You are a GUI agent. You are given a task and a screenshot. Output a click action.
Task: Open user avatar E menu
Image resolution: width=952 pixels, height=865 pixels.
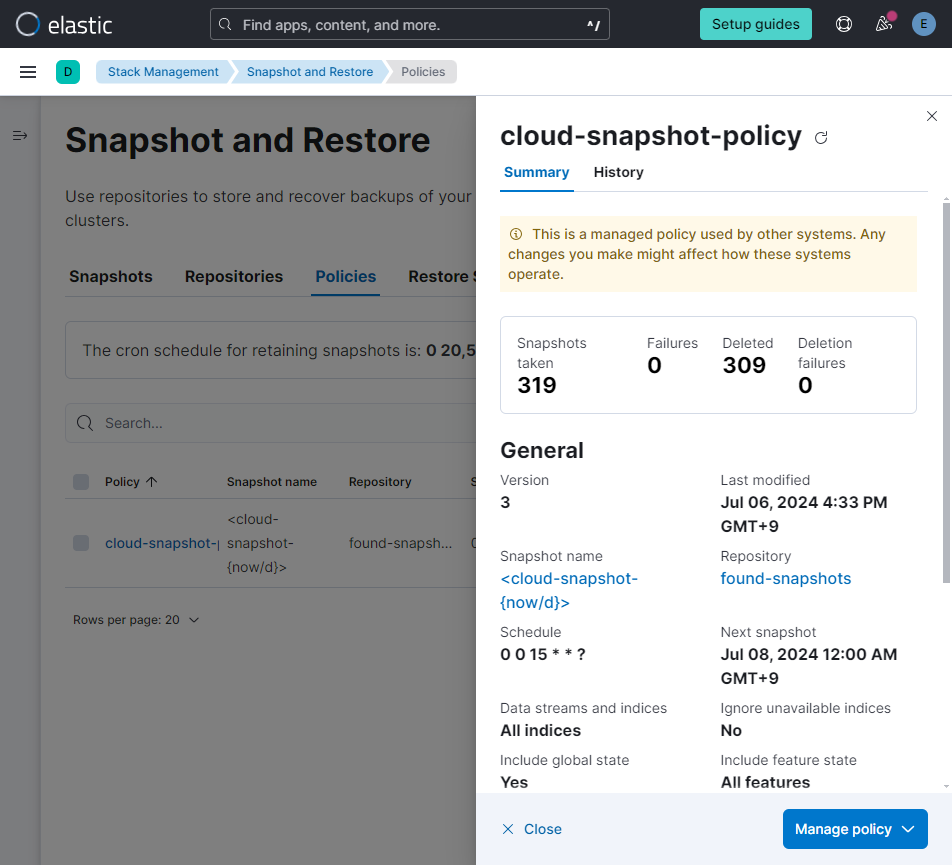pos(924,24)
